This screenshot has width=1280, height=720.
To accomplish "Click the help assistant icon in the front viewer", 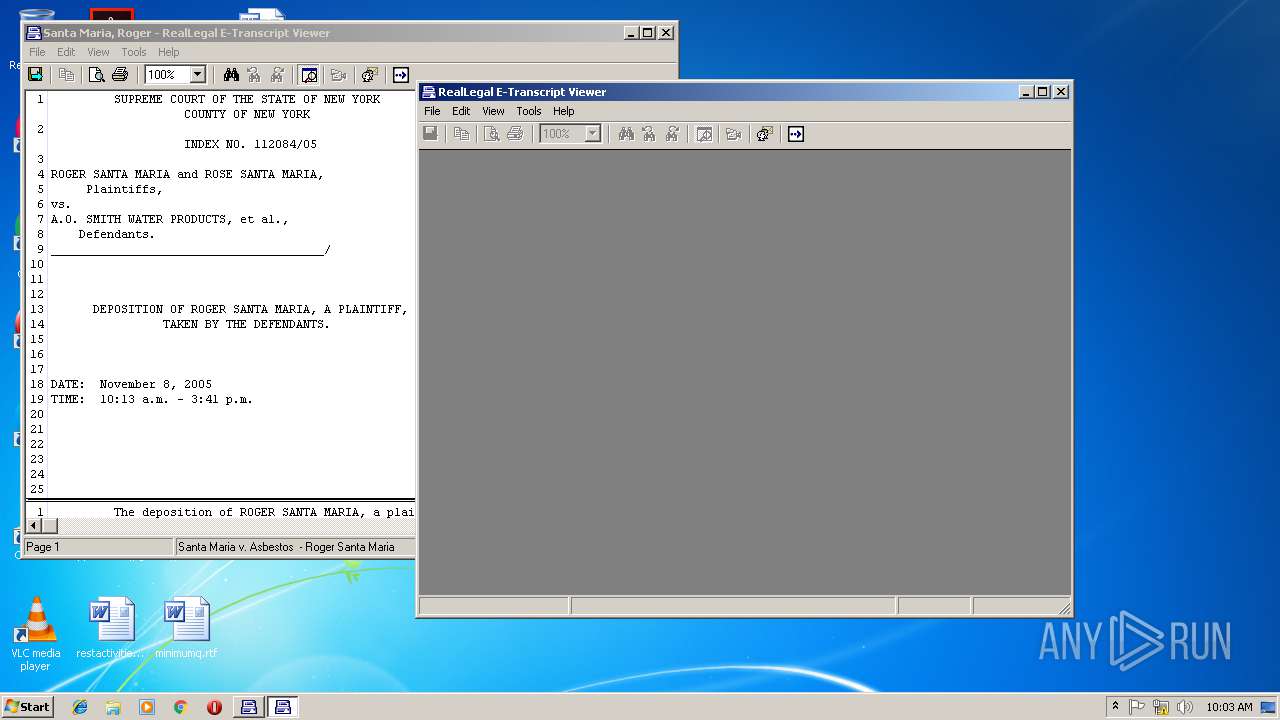I will click(x=764, y=134).
